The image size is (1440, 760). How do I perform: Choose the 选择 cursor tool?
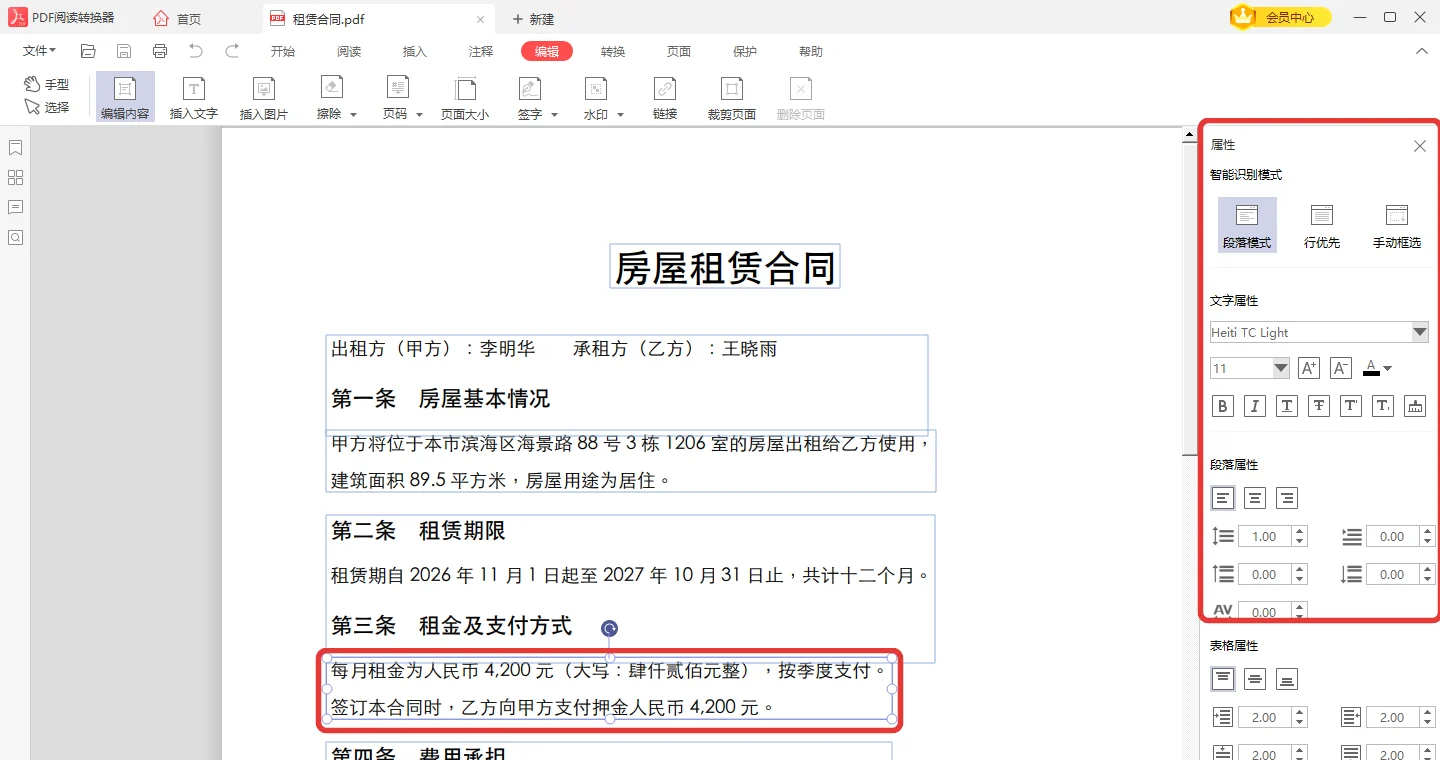coord(47,107)
